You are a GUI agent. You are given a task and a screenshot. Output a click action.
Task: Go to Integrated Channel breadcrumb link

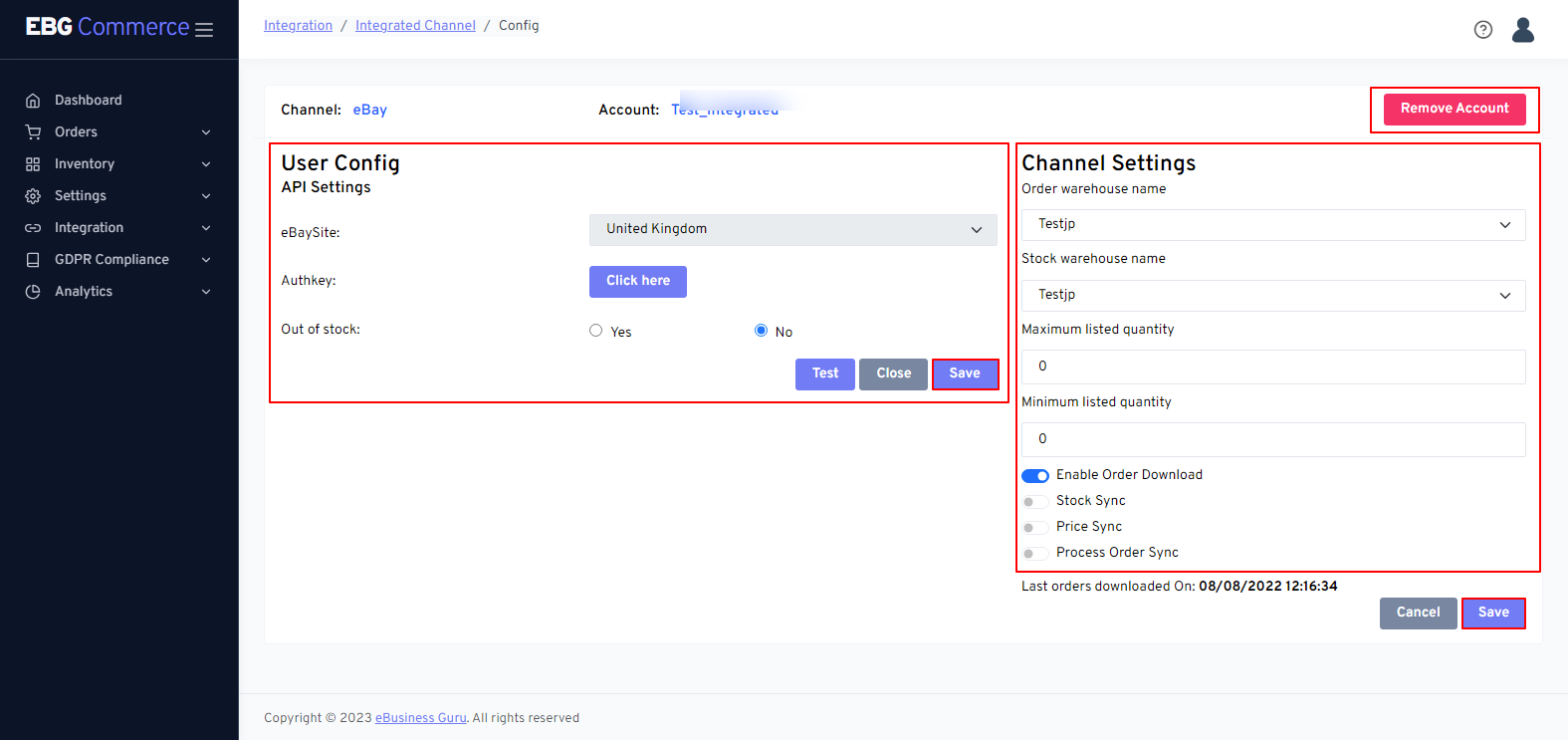415,26
